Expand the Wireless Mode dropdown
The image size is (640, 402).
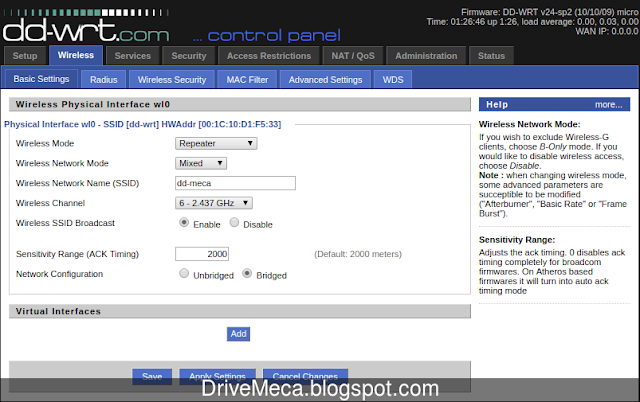point(216,144)
